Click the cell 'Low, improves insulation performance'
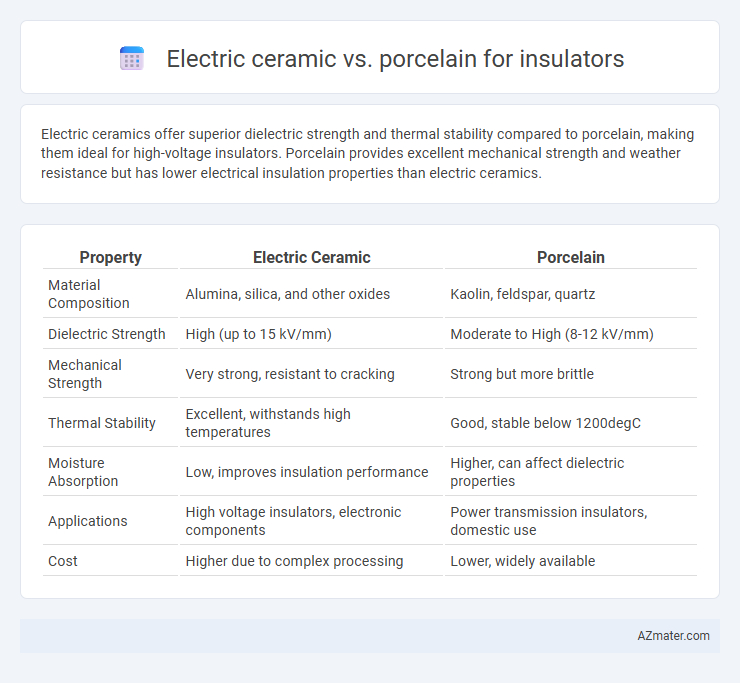Screen dimensions: 740x683 (x=307, y=472)
